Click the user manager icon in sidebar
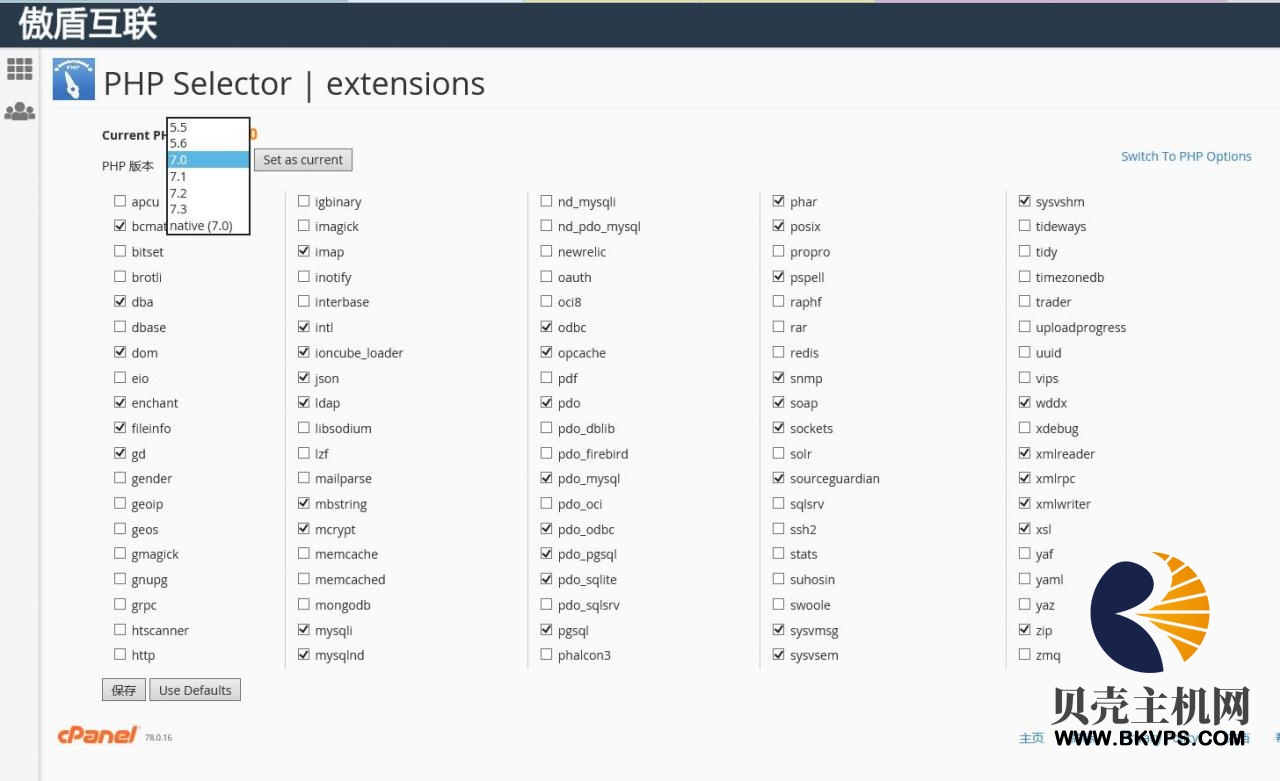 pos(20,112)
